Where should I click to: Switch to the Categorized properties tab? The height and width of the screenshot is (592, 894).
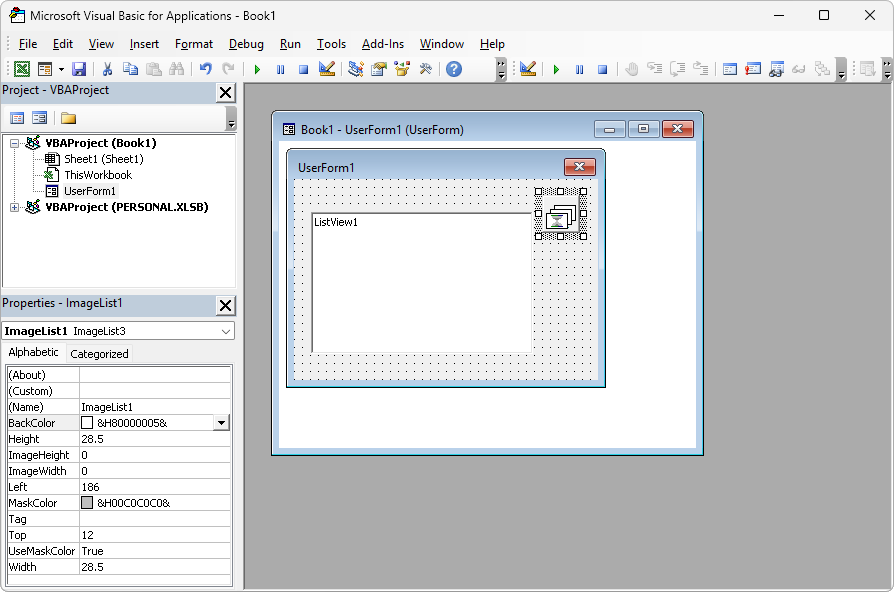click(99, 353)
